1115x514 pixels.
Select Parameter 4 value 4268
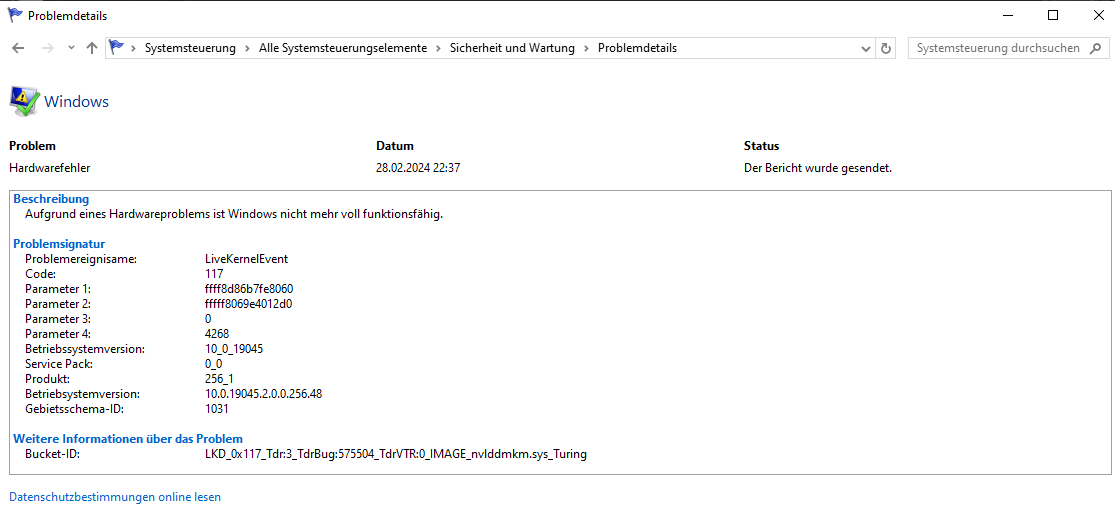216,334
